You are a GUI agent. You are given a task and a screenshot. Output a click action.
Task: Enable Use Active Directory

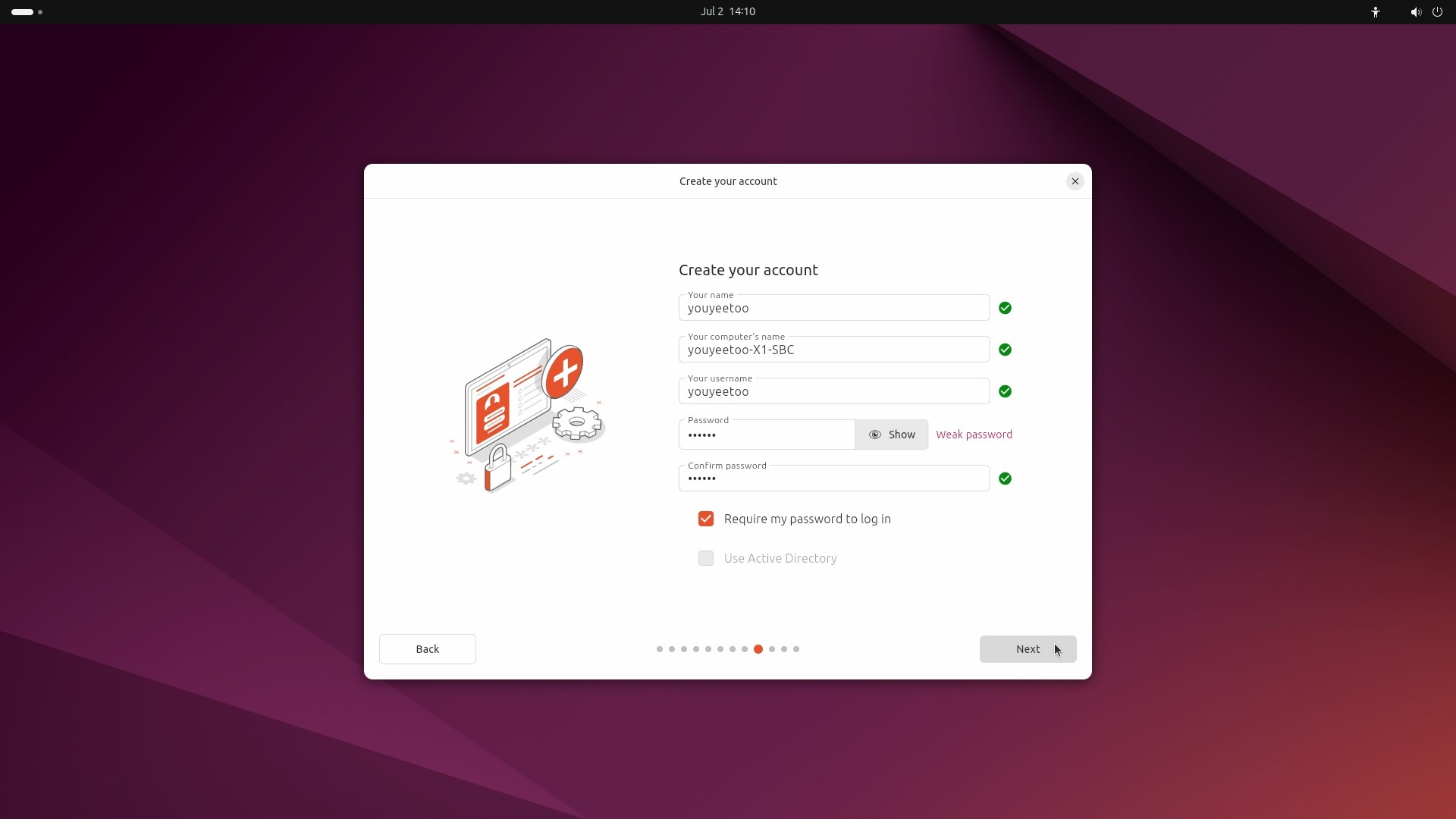pyautogui.click(x=705, y=558)
